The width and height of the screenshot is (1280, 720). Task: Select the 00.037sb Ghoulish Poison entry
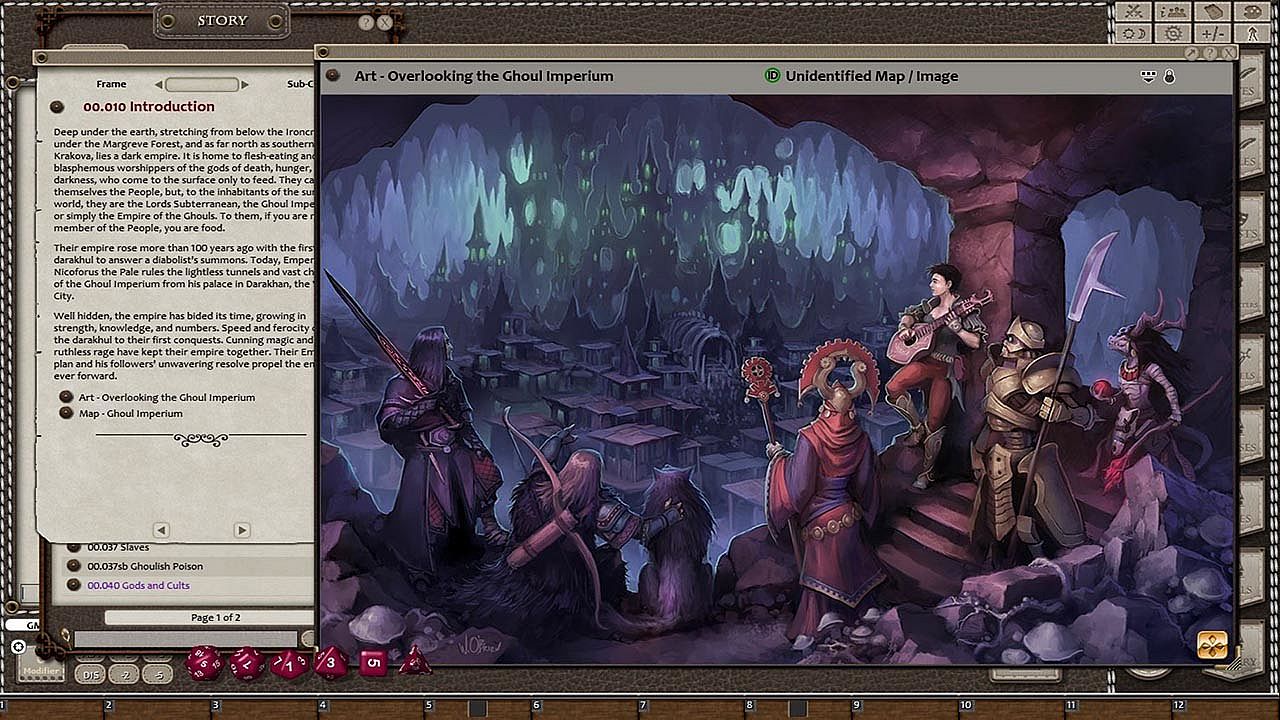(x=144, y=566)
